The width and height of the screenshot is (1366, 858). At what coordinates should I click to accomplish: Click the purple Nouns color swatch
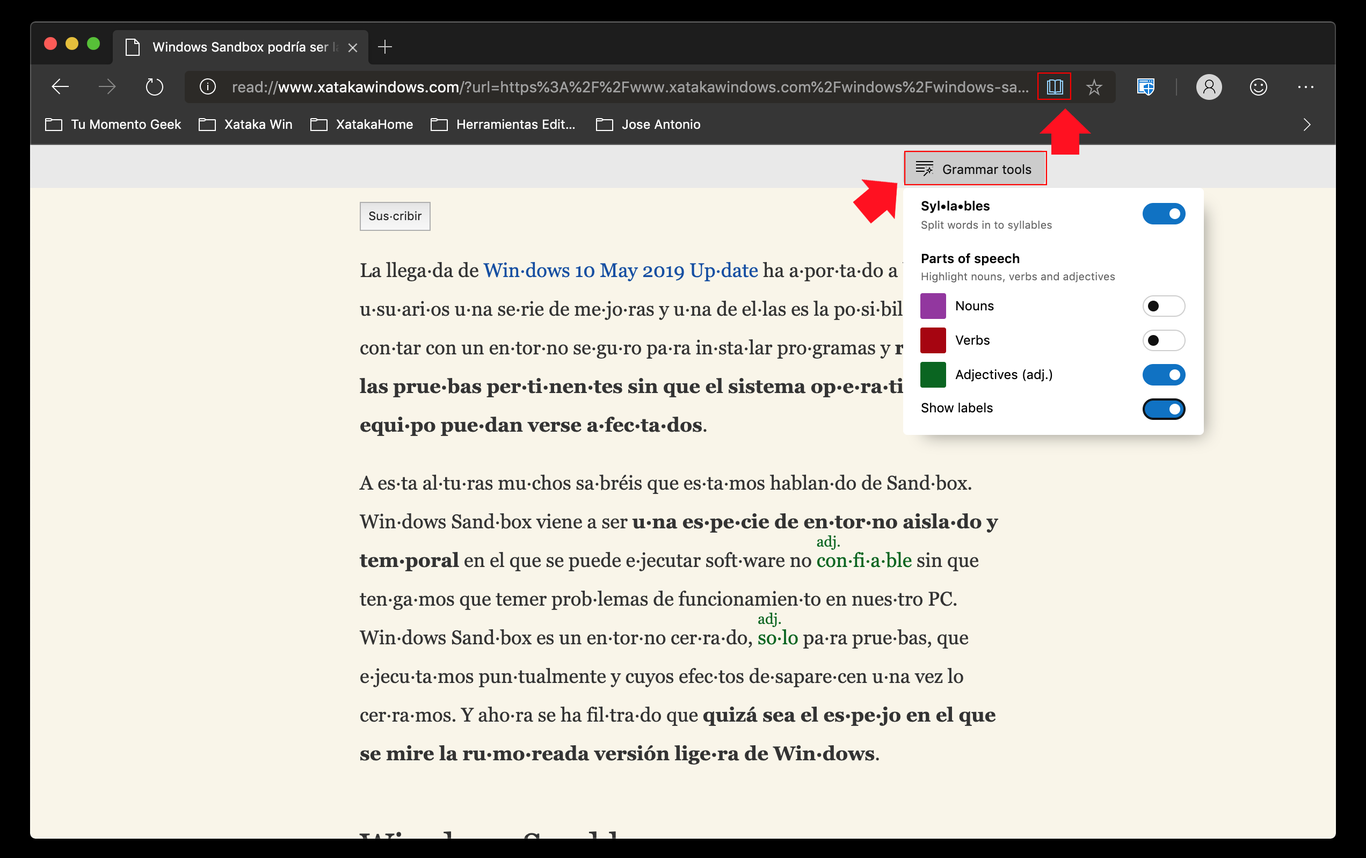pos(933,306)
